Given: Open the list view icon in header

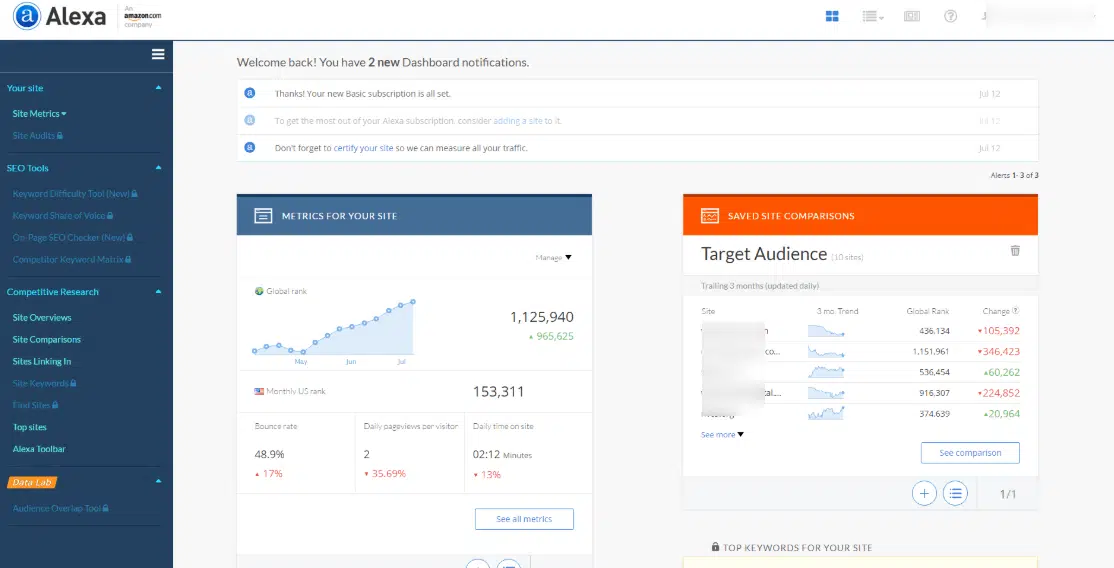Looking at the screenshot, I should point(871,16).
